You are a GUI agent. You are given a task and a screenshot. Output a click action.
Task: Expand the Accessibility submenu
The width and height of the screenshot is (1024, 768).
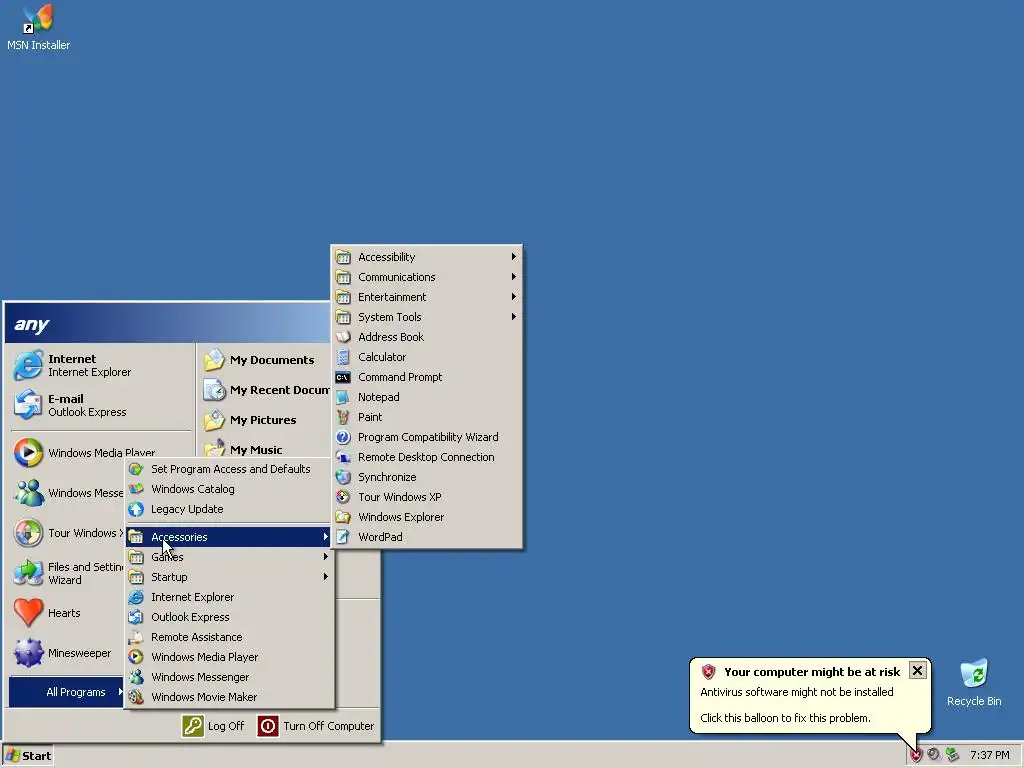[426, 257]
